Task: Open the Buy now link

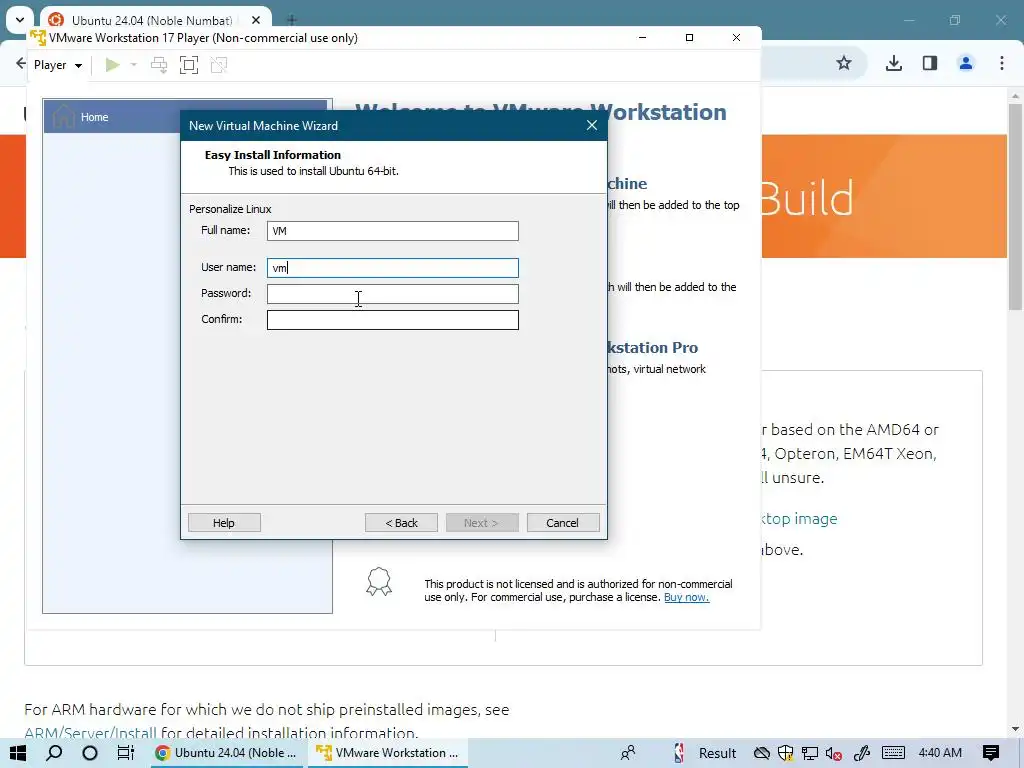Action: [x=686, y=597]
